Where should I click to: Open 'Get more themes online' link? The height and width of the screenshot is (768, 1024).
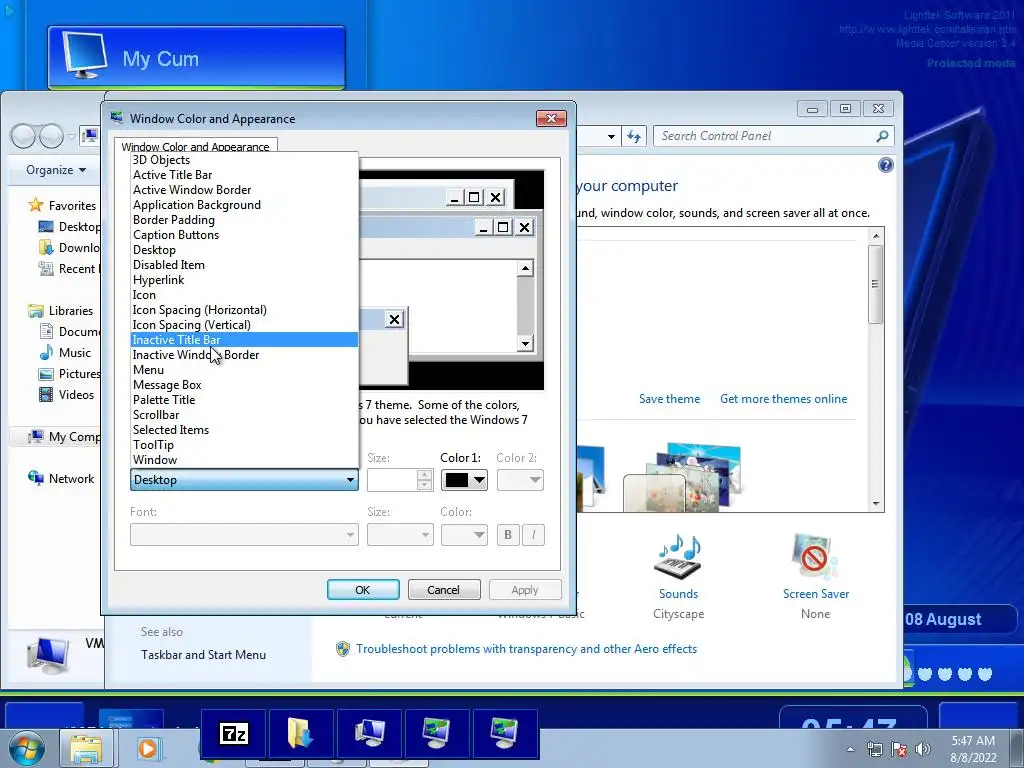pyautogui.click(x=784, y=399)
